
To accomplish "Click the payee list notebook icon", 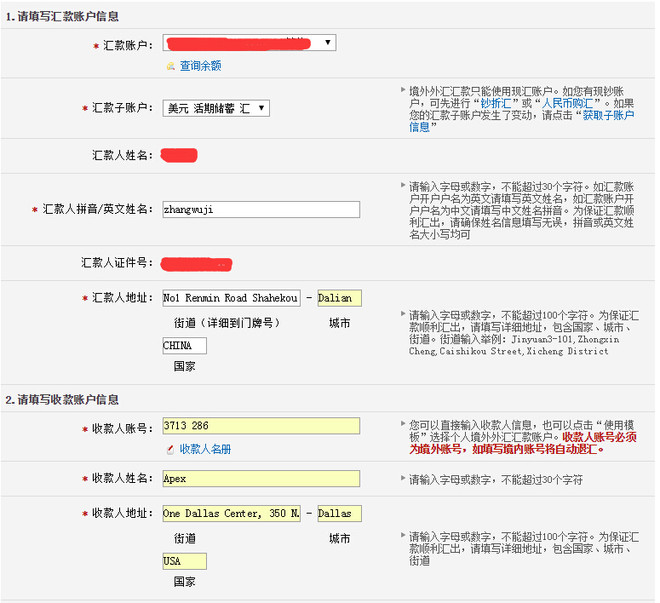I will tap(170, 449).
